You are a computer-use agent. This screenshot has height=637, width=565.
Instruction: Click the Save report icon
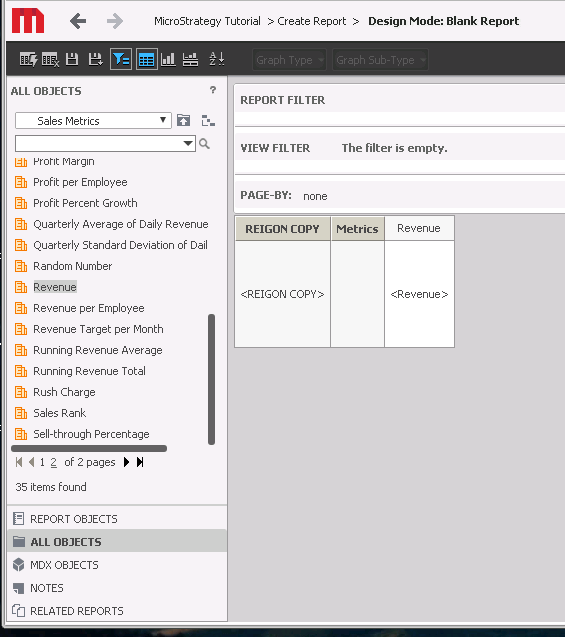(x=72, y=60)
